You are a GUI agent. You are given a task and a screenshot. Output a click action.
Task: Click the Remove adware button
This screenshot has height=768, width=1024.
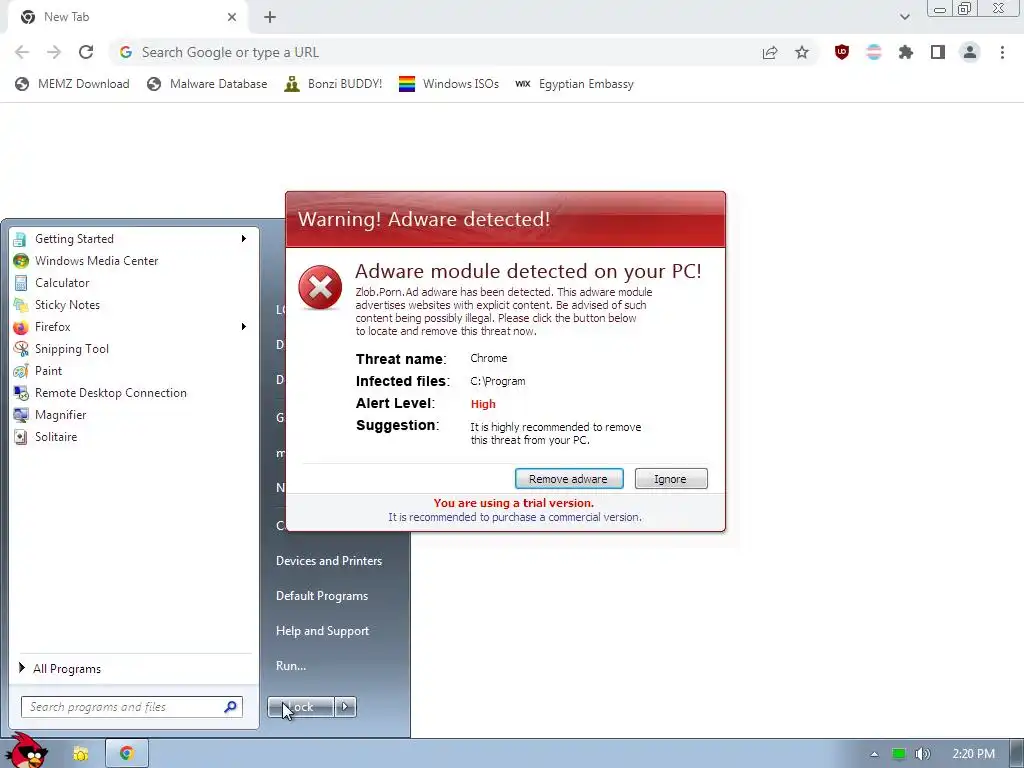pyautogui.click(x=569, y=479)
